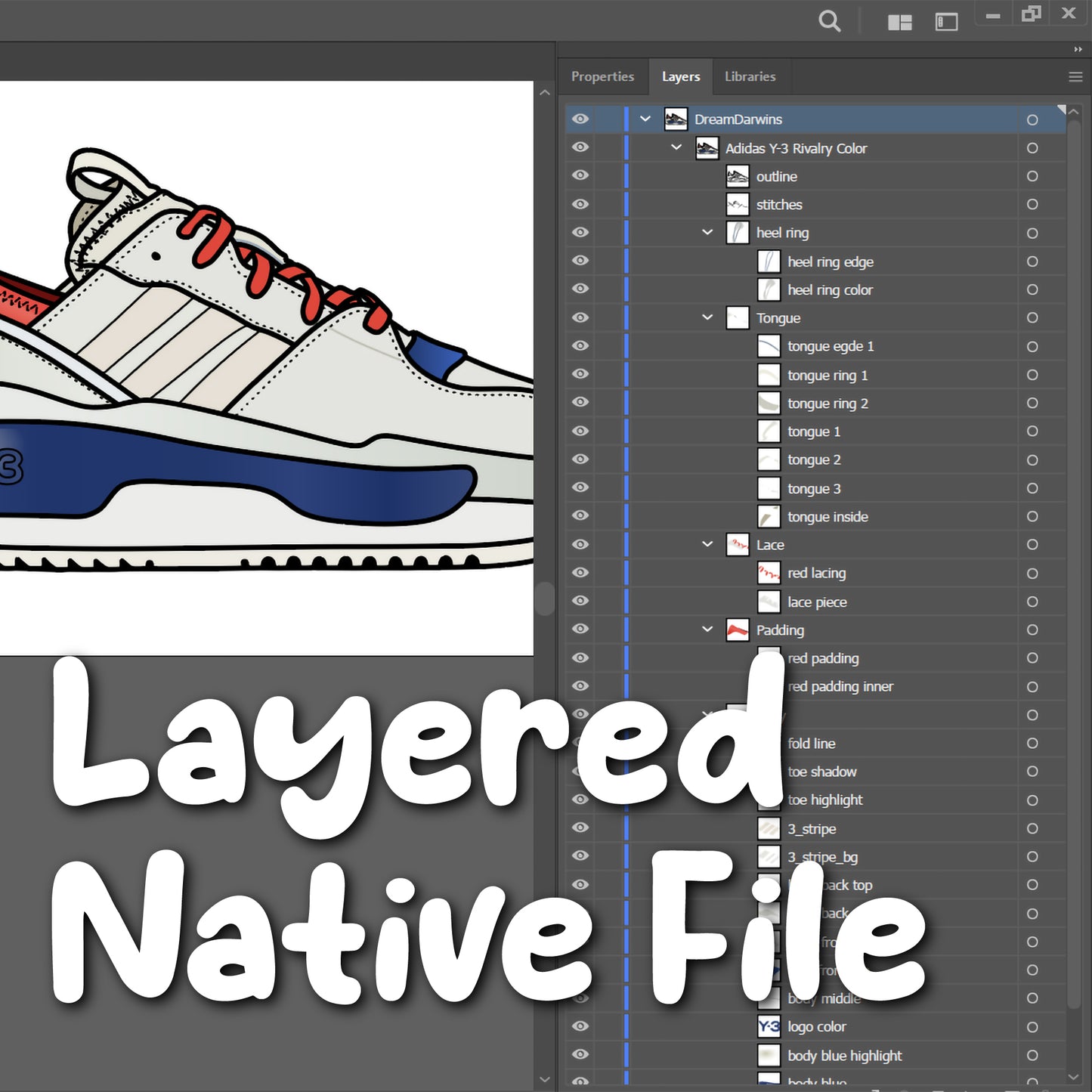Image resolution: width=1092 pixels, height=1092 pixels.
Task: Collapse the DreamDarwins layer group
Action: tap(645, 119)
